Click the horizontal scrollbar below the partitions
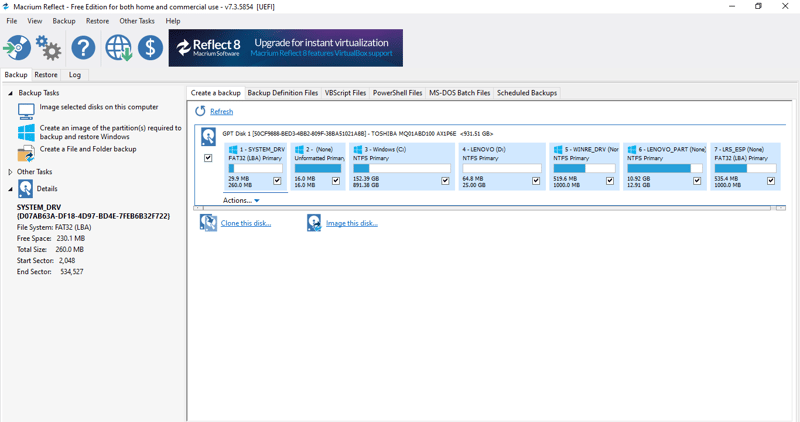 [488, 208]
